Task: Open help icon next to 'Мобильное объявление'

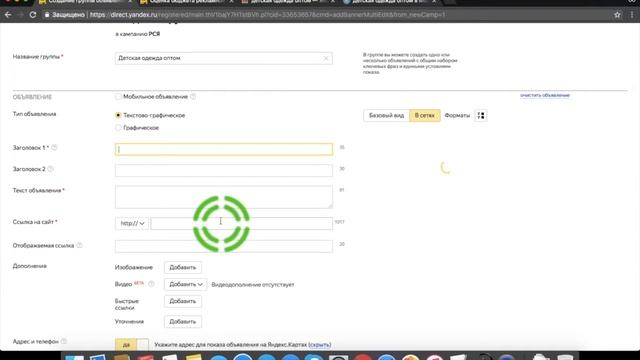Action: click(x=193, y=97)
